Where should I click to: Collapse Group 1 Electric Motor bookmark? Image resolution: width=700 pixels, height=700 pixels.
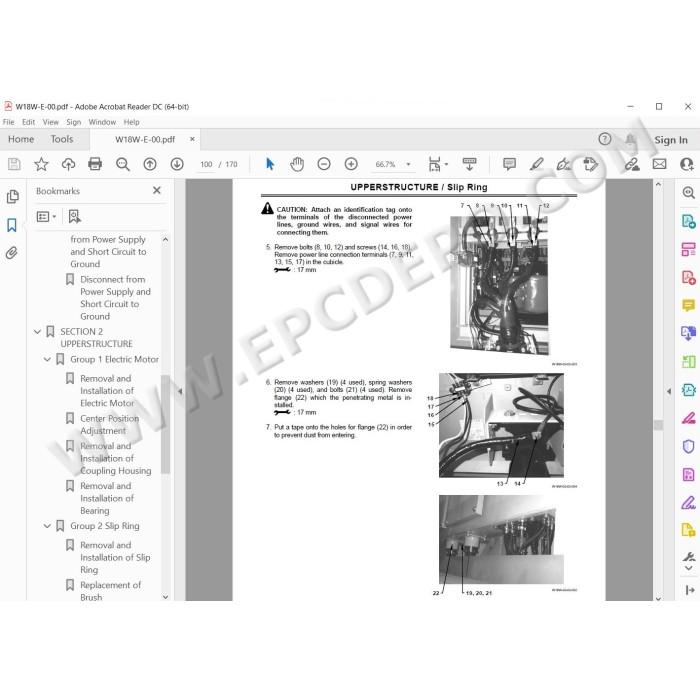pyautogui.click(x=47, y=359)
